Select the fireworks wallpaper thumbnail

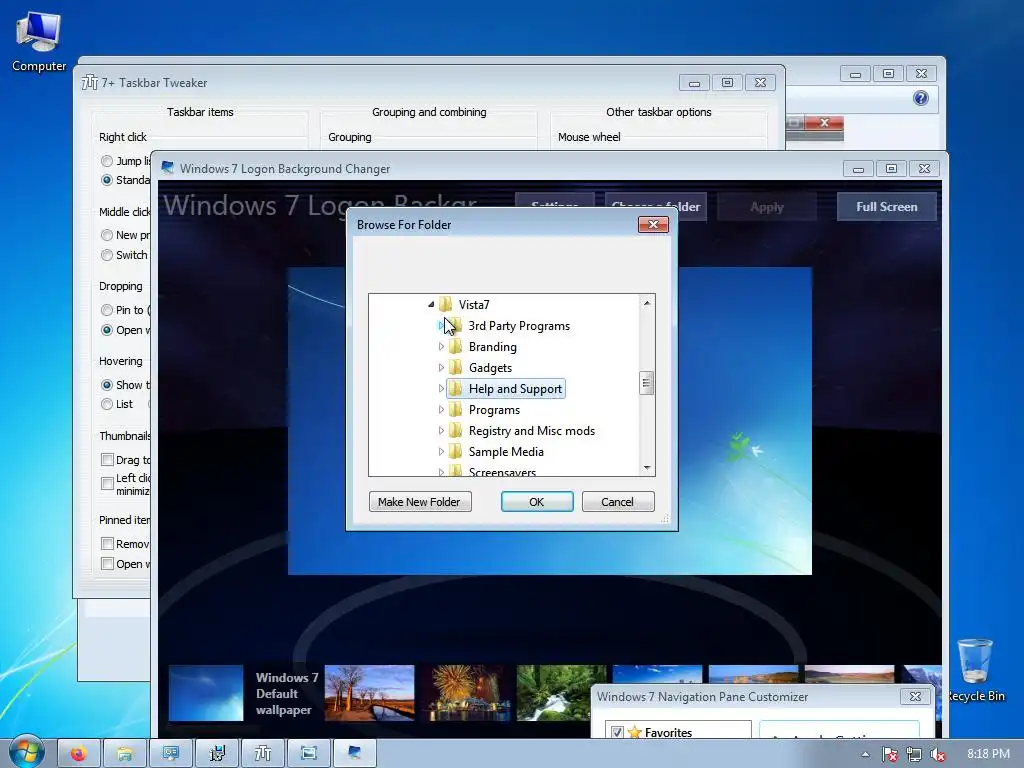pos(466,693)
